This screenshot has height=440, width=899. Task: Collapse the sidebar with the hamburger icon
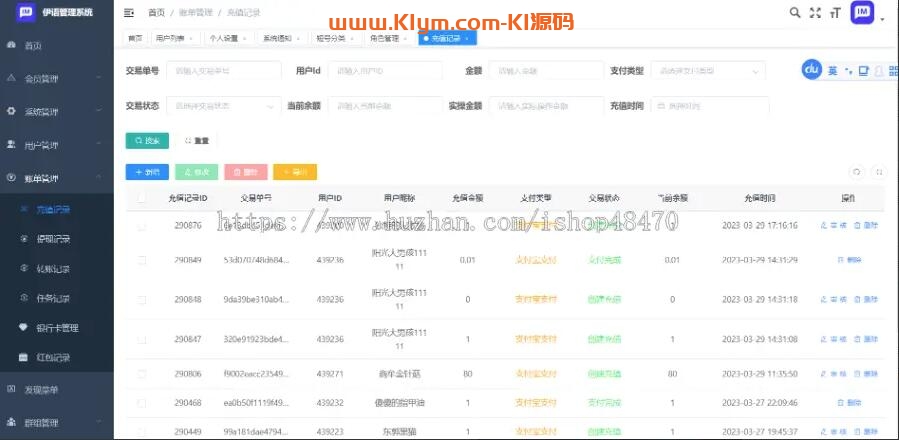(x=129, y=13)
